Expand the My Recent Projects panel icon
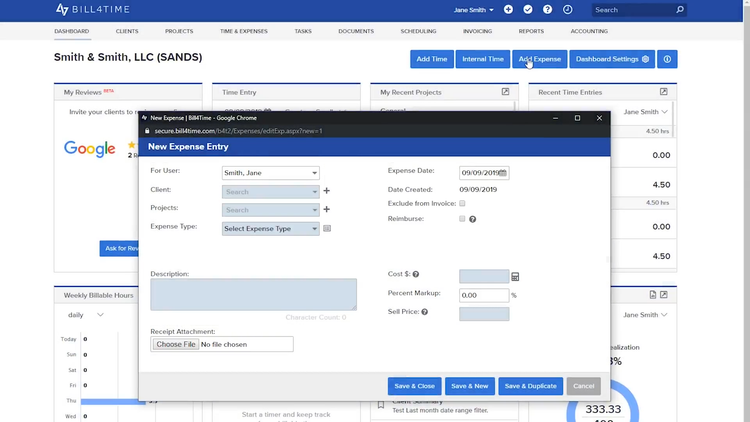Image resolution: width=750 pixels, height=422 pixels. click(505, 91)
